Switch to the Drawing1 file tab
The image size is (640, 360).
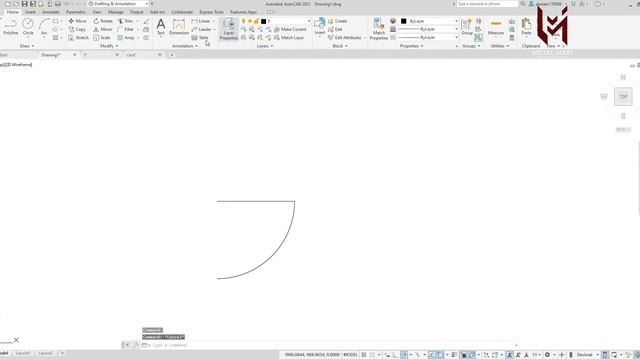pos(51,55)
